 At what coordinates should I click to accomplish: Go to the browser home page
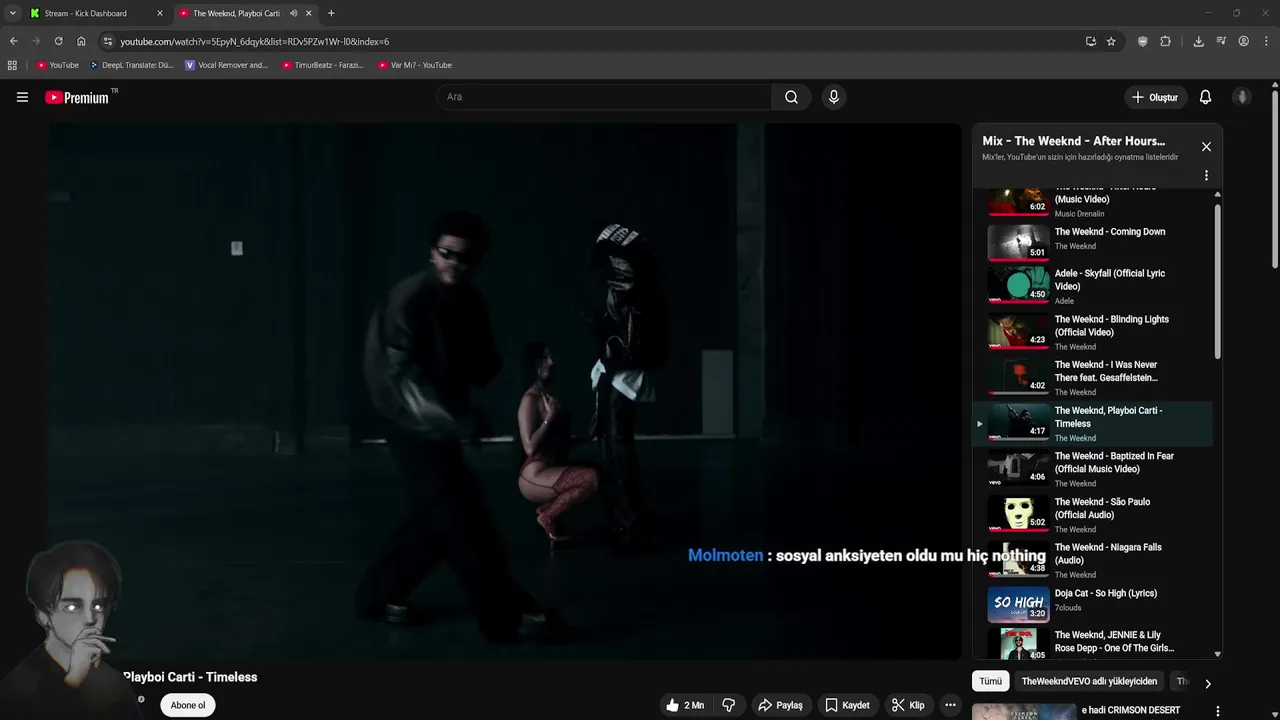pyautogui.click(x=81, y=41)
